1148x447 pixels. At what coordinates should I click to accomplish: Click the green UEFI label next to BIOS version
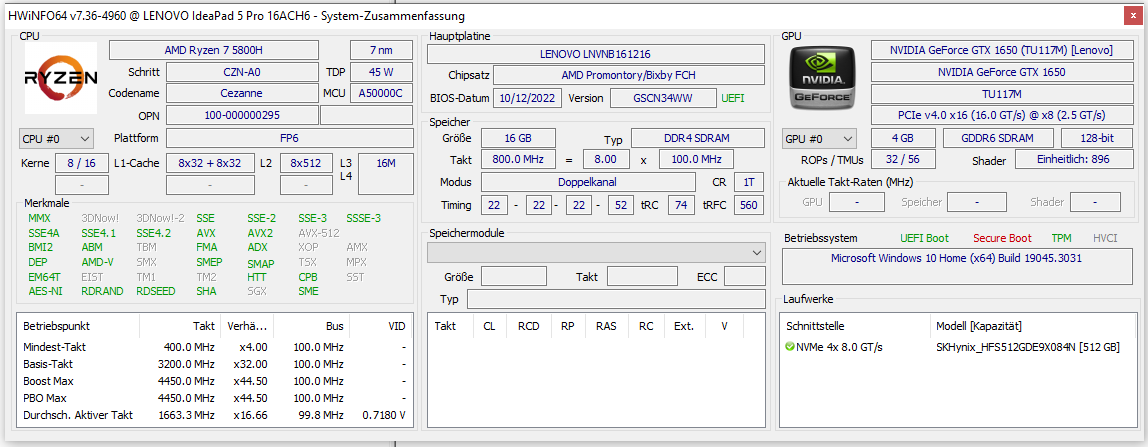[x=733, y=98]
